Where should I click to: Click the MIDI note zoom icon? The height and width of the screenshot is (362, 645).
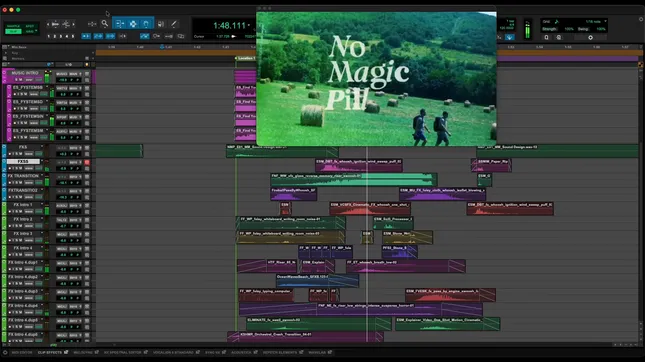point(66,24)
